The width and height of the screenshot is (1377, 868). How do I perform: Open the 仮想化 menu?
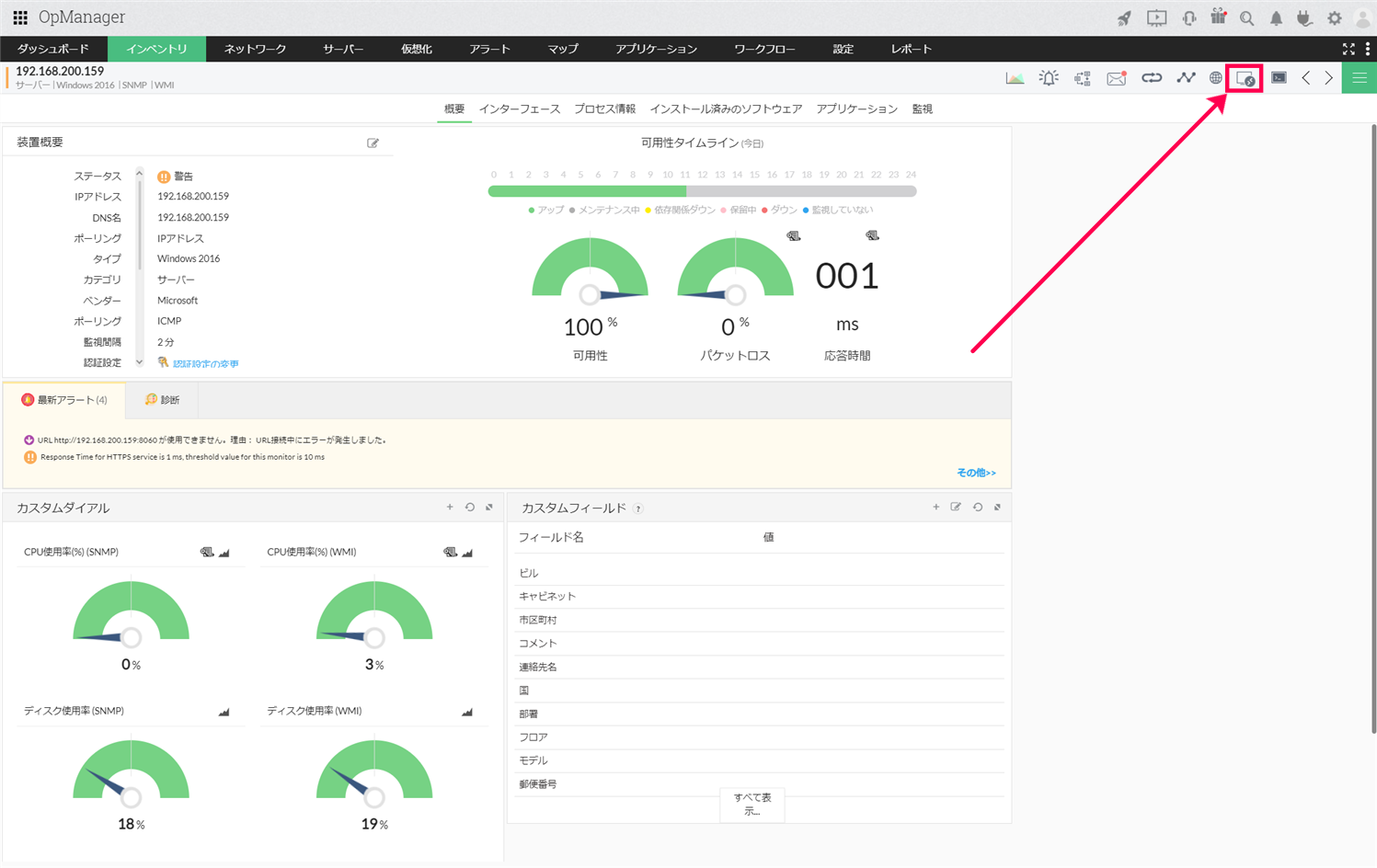click(x=417, y=49)
